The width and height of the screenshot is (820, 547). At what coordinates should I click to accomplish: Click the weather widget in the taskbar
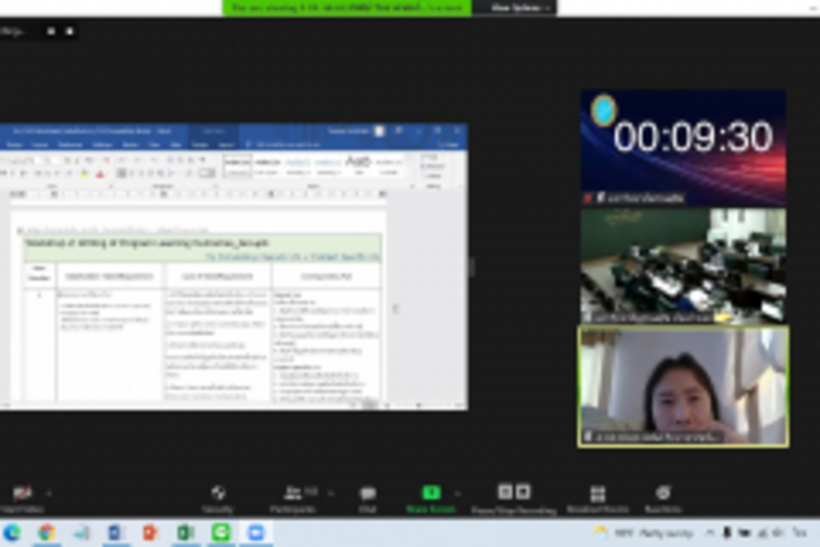pyautogui.click(x=643, y=533)
